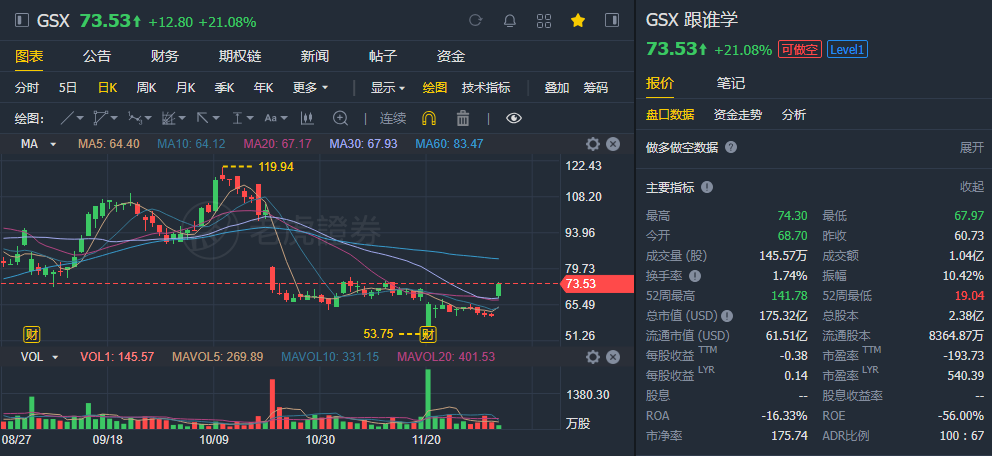Close the VOL indicator panel
Viewport: 992px width, 456px height.
(612, 357)
